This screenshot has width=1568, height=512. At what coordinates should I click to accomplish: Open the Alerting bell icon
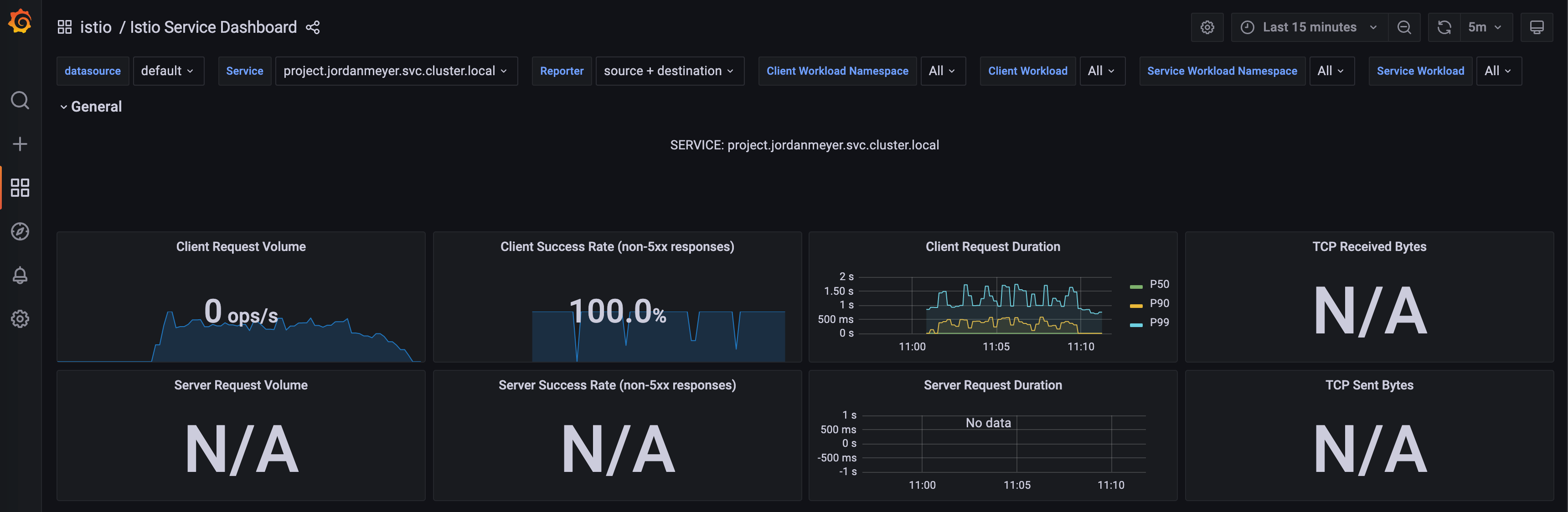tap(20, 276)
